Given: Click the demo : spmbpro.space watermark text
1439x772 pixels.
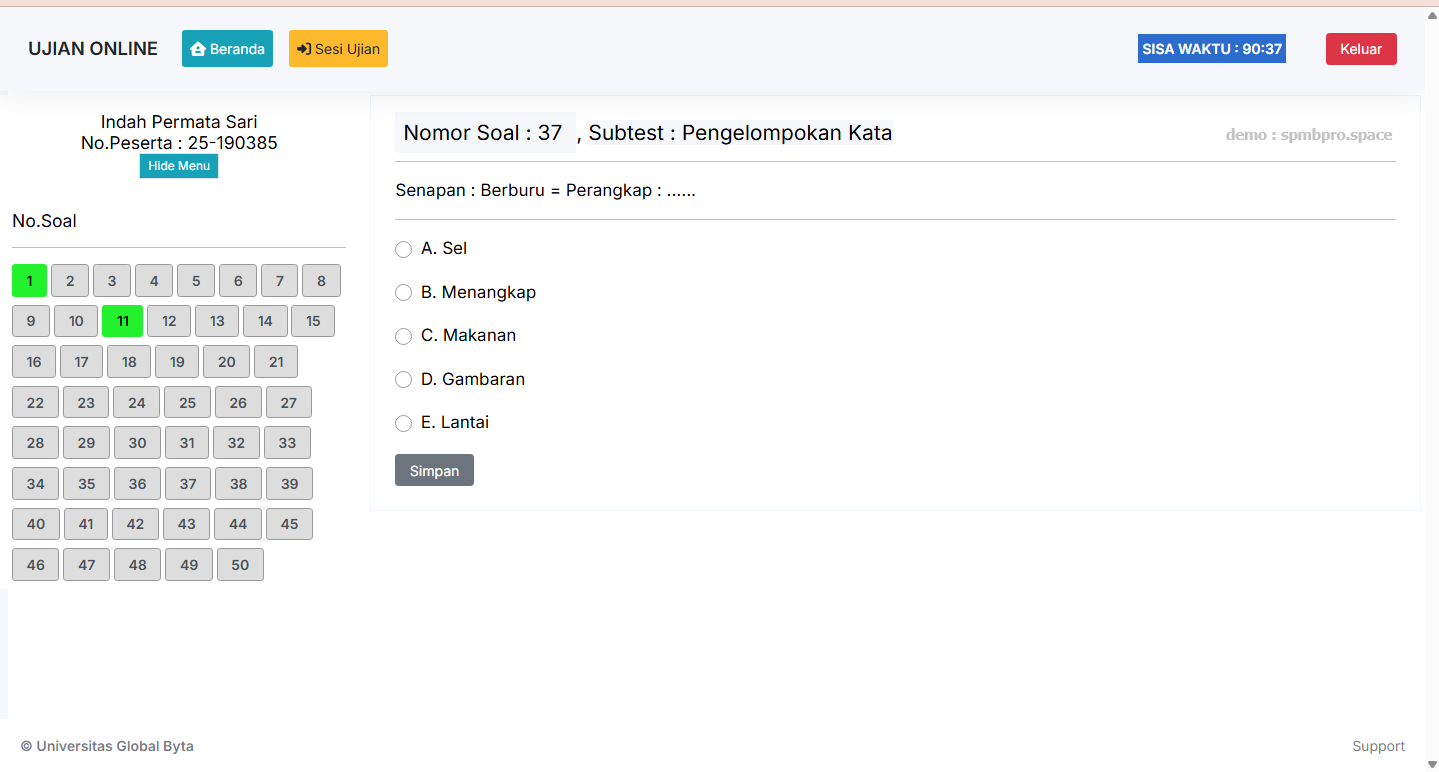Looking at the screenshot, I should pos(1308,134).
